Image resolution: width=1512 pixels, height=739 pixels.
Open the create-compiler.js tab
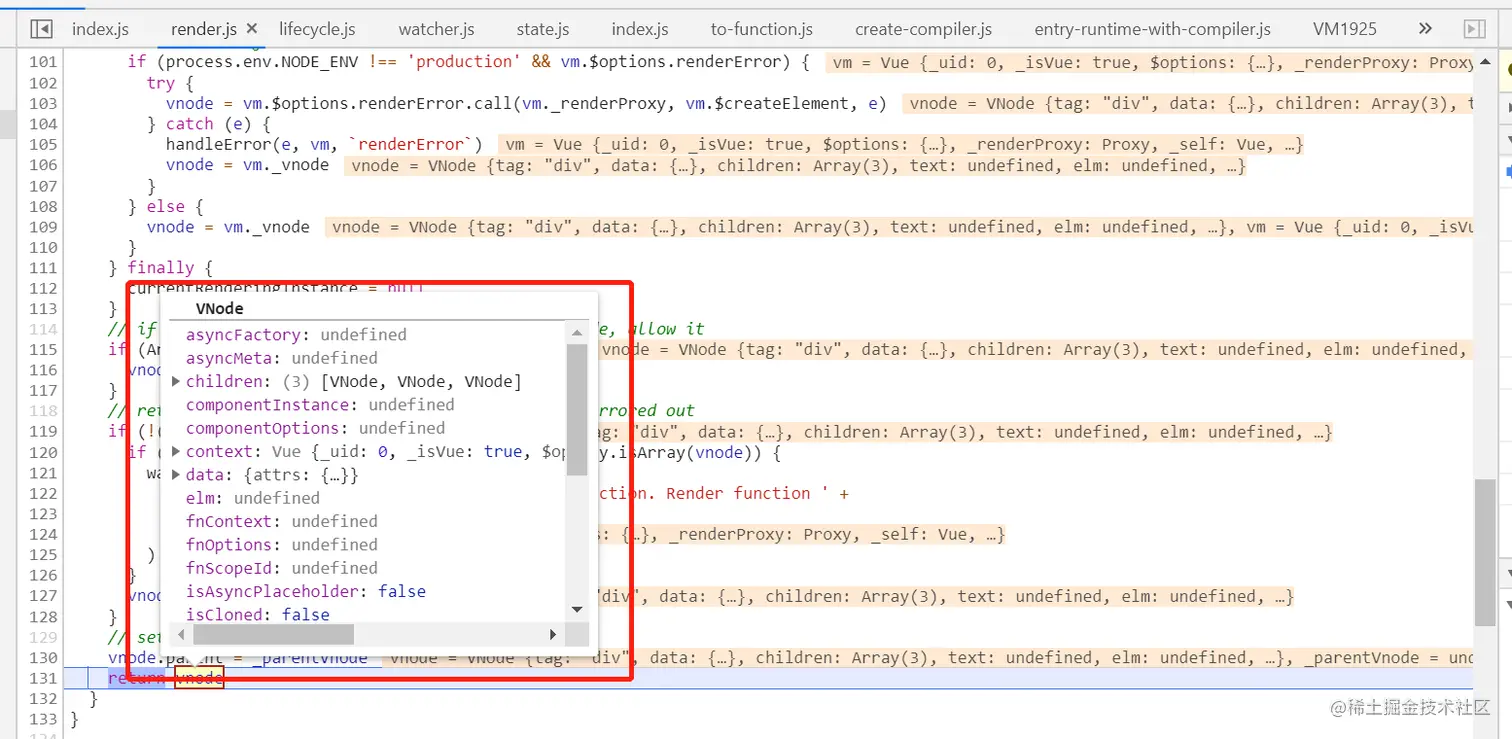pos(924,29)
